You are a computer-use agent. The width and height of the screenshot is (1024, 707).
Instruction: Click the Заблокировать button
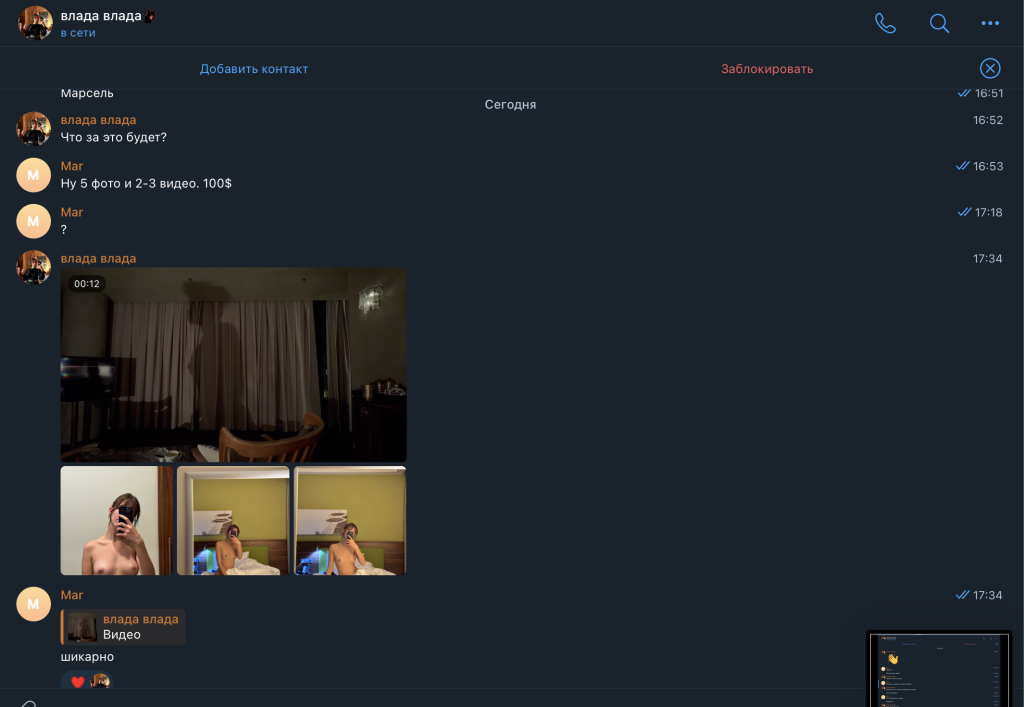[x=767, y=69]
